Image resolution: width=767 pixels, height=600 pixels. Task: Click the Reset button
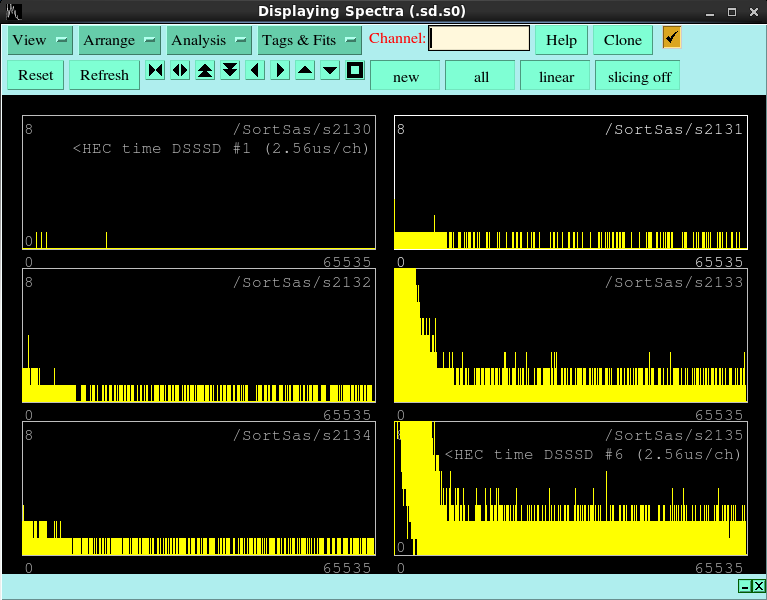coord(36,75)
